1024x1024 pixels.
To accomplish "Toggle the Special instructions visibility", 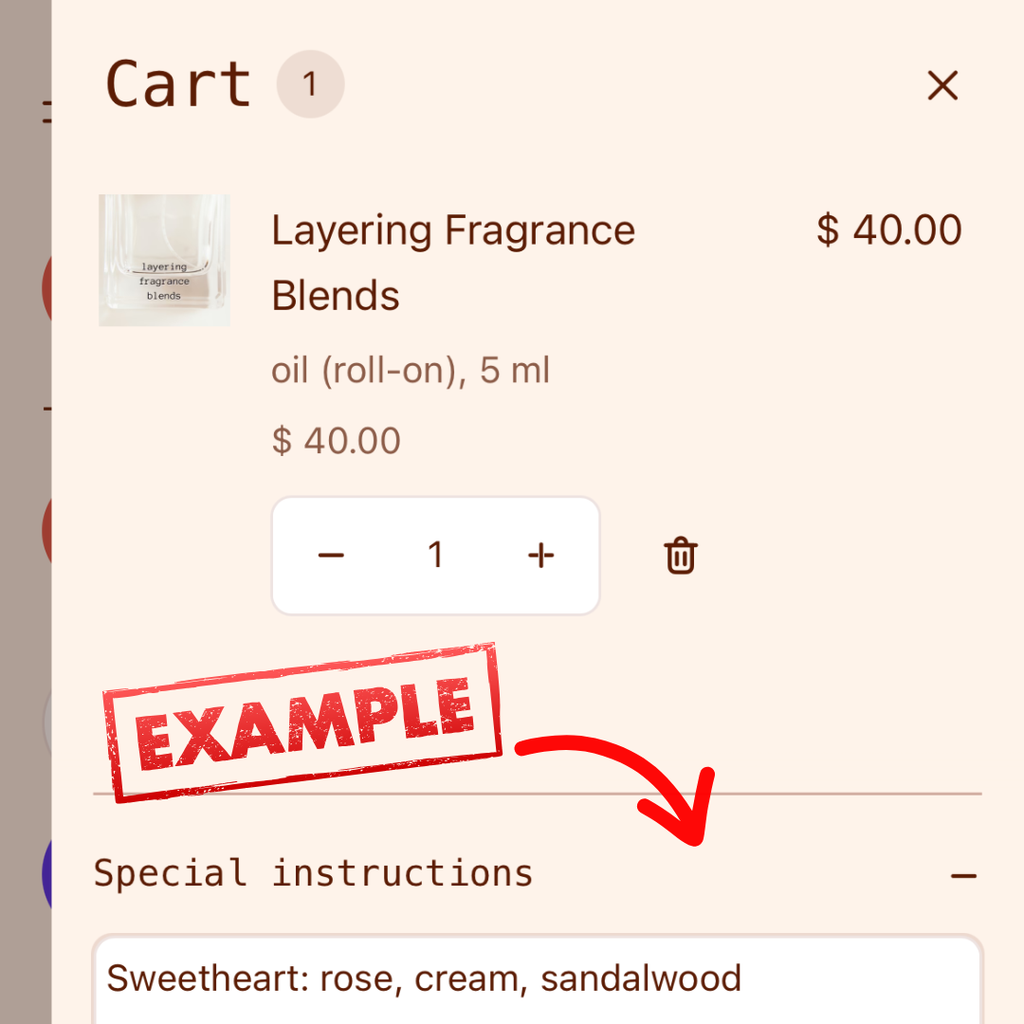I will 965,874.
